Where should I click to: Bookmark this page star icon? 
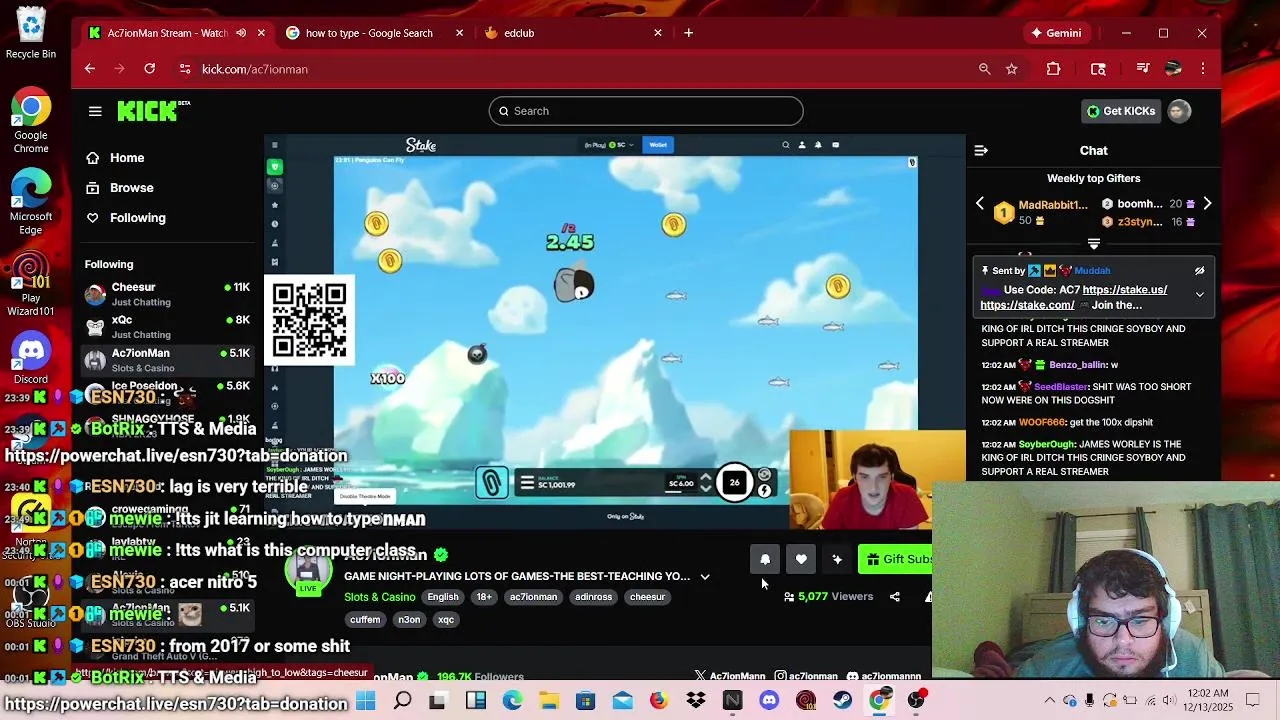(x=1012, y=69)
